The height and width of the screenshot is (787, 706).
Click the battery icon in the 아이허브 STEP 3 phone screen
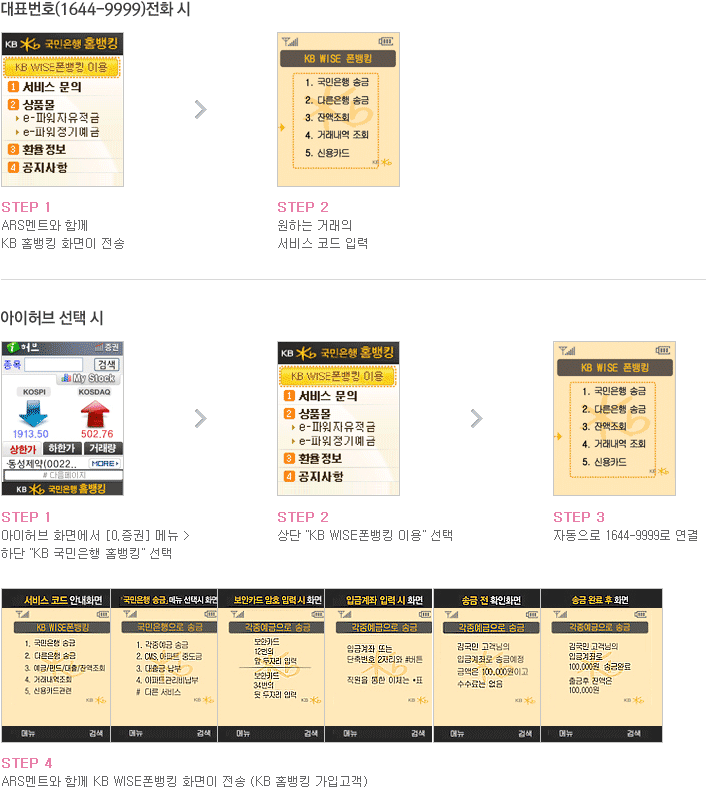(x=662, y=350)
